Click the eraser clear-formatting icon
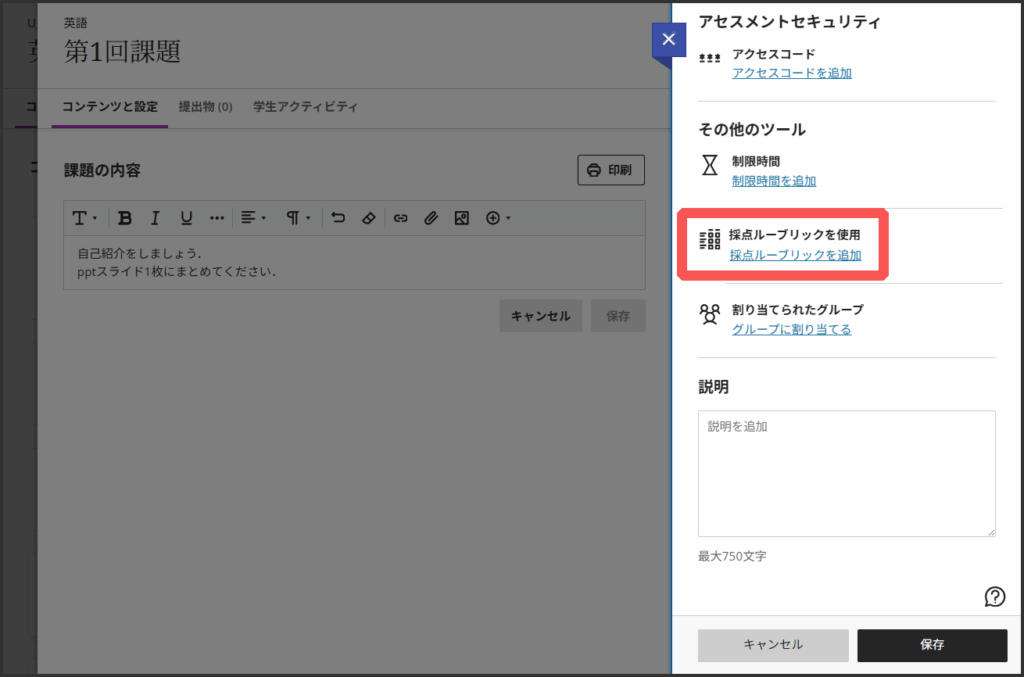This screenshot has width=1024, height=677. pyautogui.click(x=368, y=218)
